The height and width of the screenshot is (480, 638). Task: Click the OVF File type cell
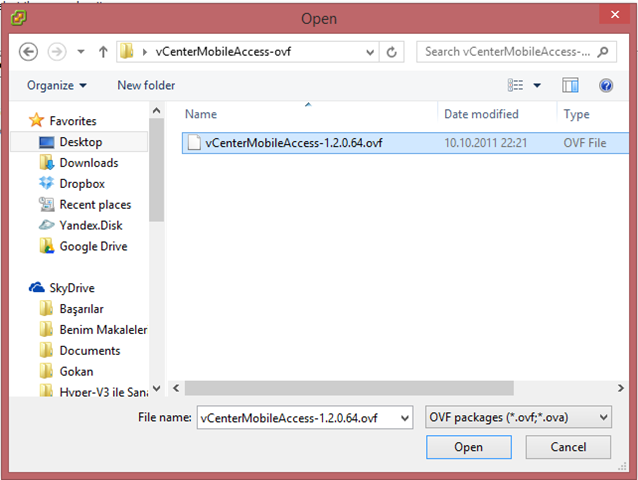(x=585, y=143)
